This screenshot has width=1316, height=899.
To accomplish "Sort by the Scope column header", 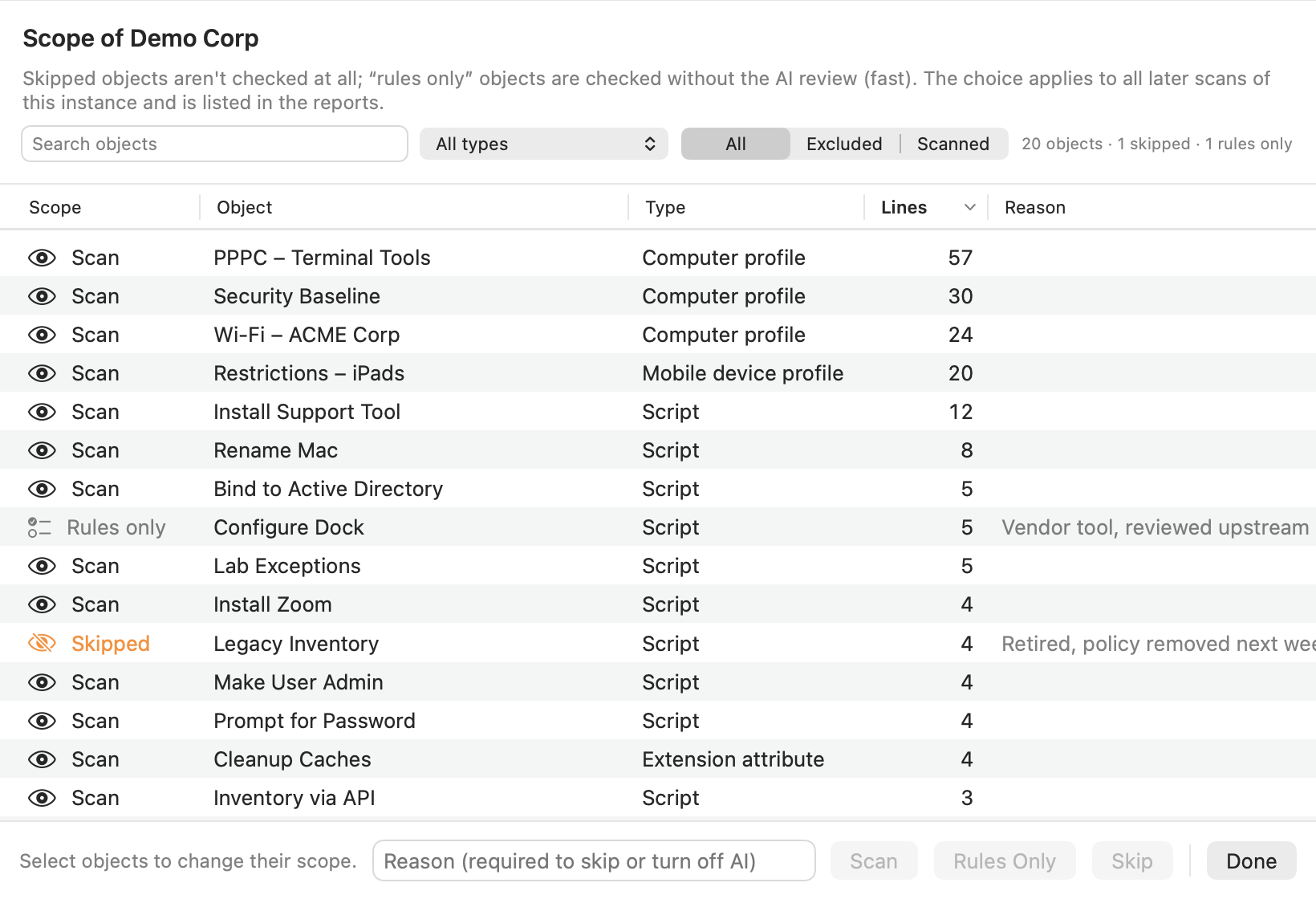I will point(100,207).
